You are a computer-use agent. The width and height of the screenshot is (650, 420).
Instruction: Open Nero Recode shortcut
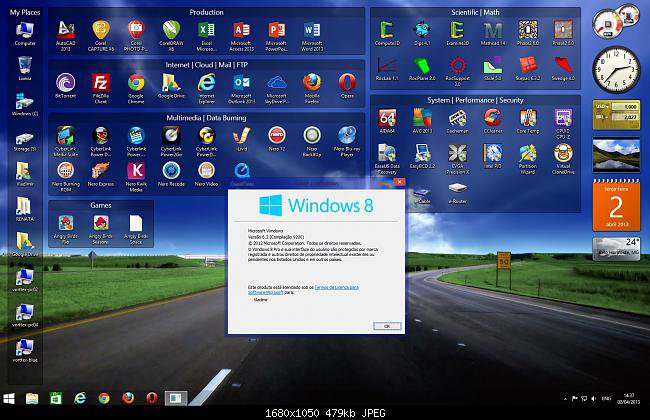coord(171,174)
